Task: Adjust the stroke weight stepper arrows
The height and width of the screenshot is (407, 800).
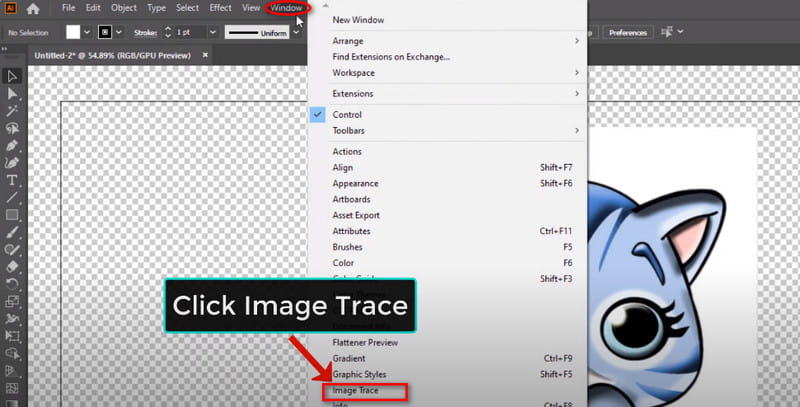Action: click(168, 33)
